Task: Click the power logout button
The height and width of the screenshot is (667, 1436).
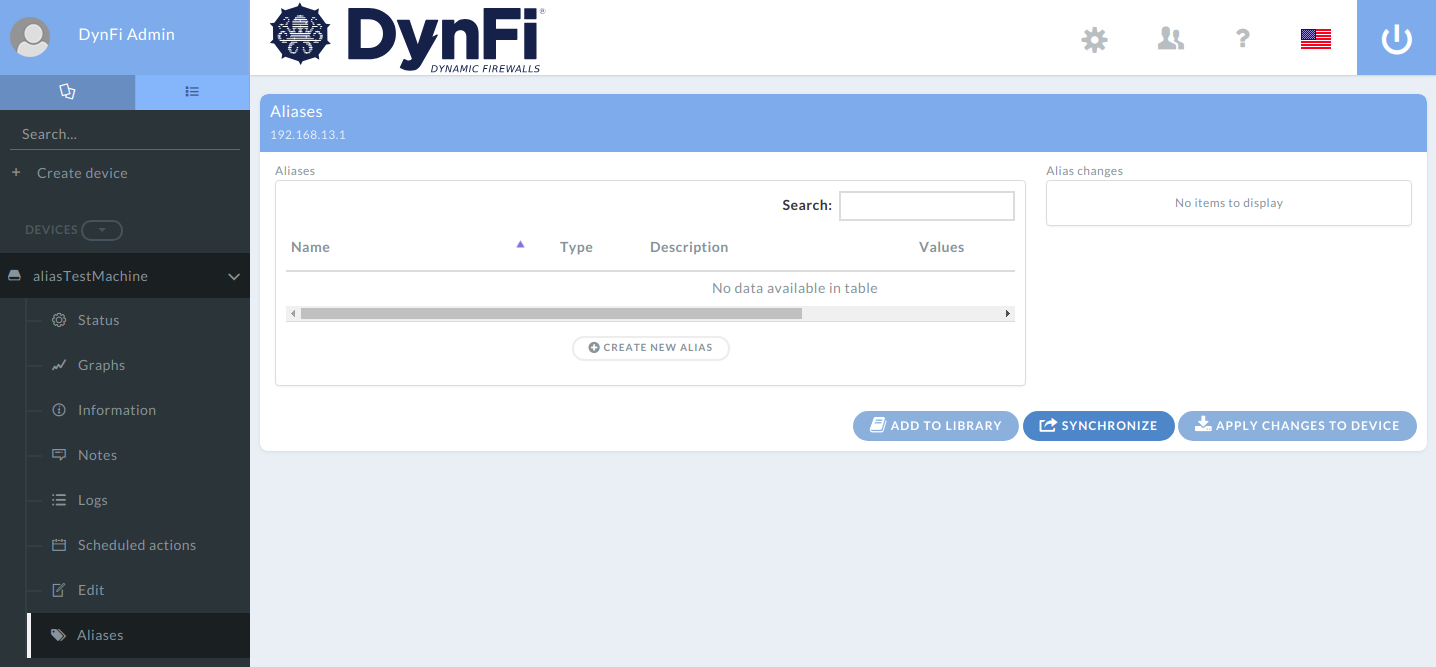Action: pos(1396,38)
